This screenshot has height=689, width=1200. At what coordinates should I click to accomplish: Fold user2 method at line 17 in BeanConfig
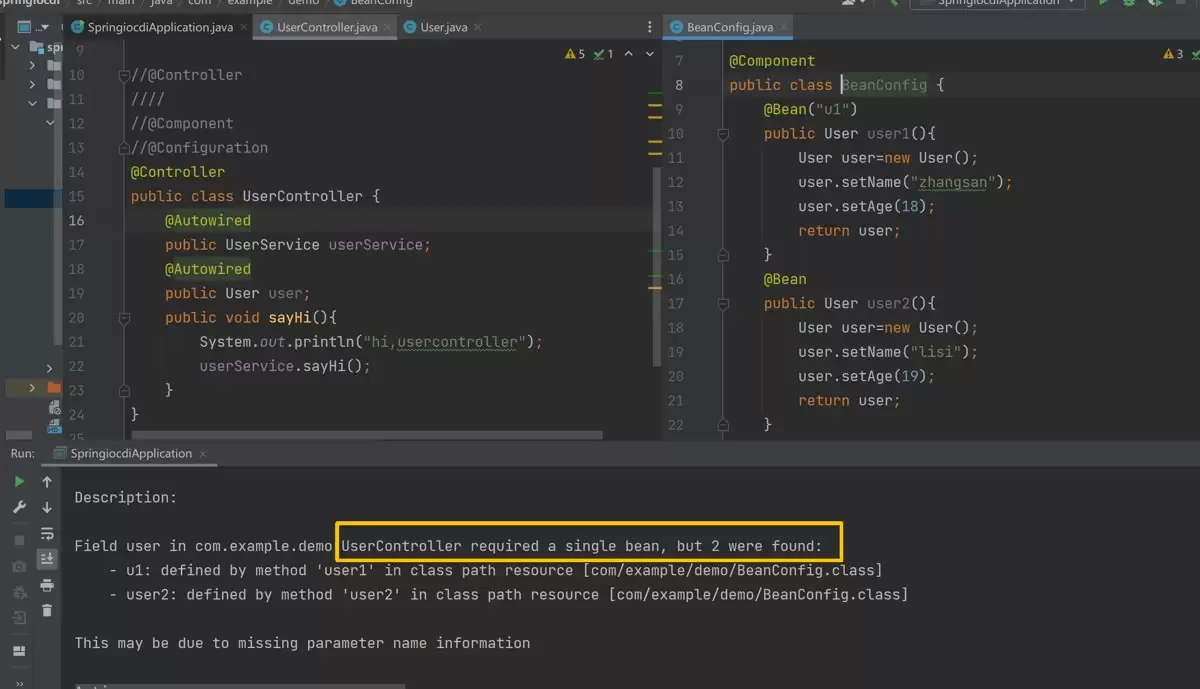(724, 303)
